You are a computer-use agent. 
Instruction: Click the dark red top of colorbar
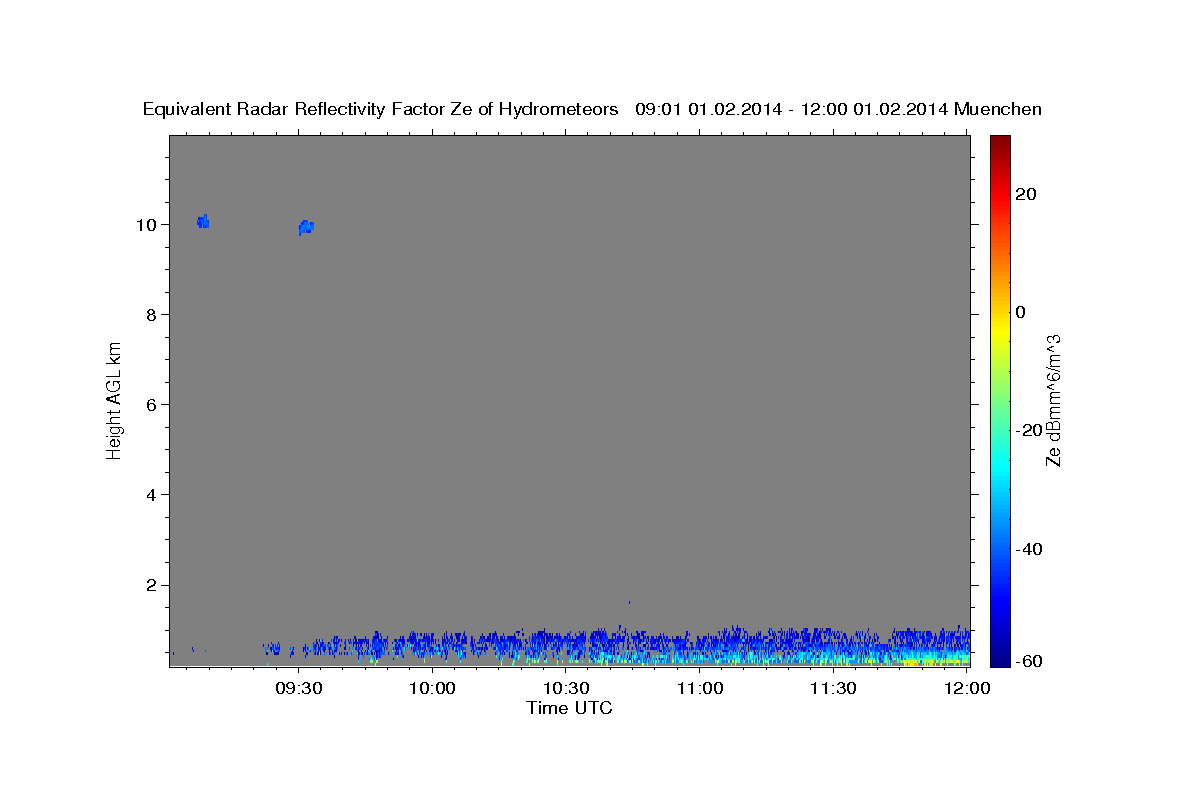(x=1000, y=141)
